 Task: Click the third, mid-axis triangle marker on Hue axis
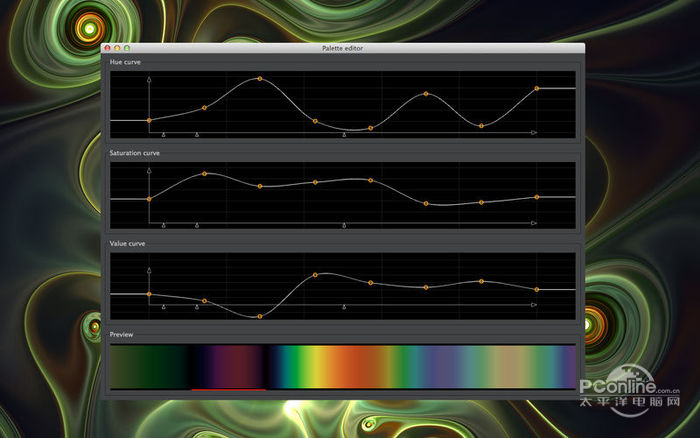click(x=344, y=134)
